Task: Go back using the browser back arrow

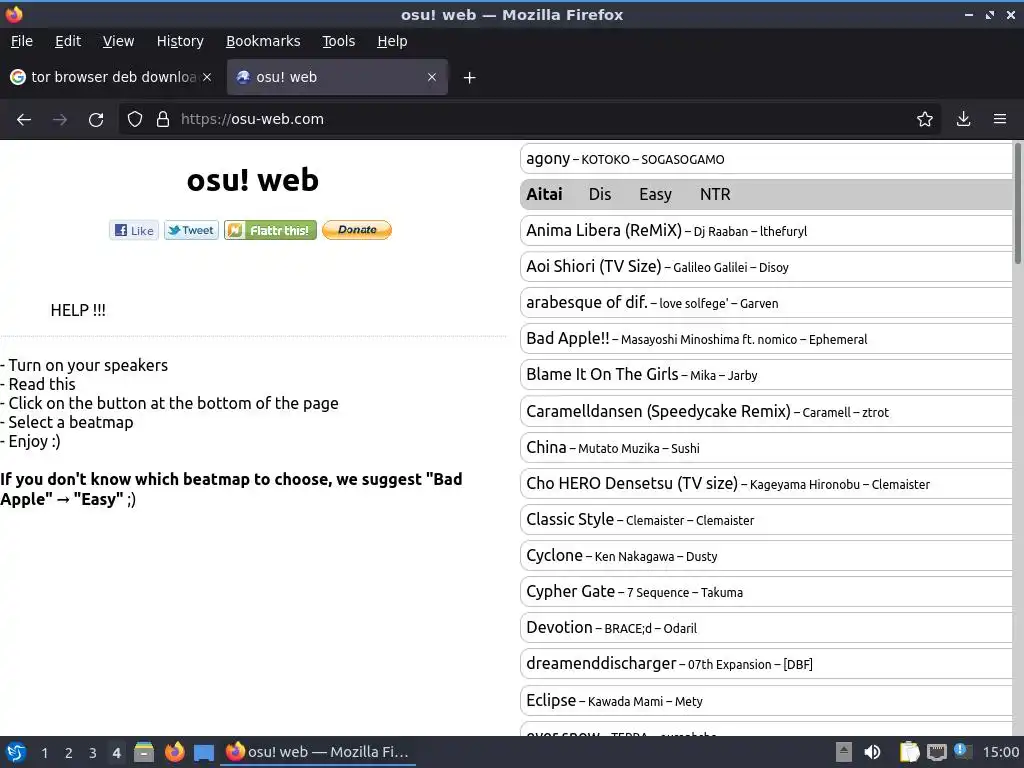Action: (x=24, y=120)
